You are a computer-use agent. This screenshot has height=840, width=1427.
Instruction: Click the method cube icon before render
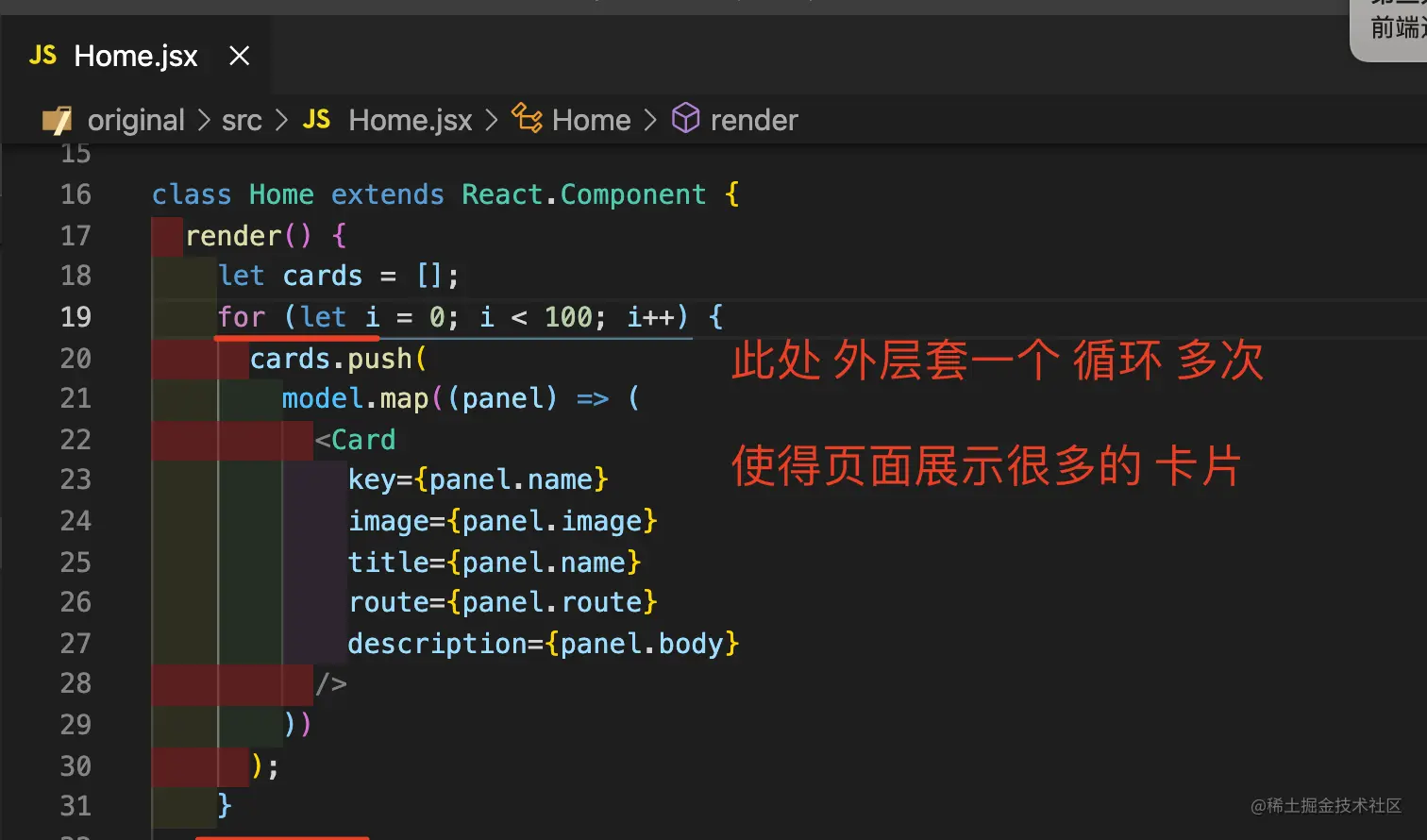[685, 119]
